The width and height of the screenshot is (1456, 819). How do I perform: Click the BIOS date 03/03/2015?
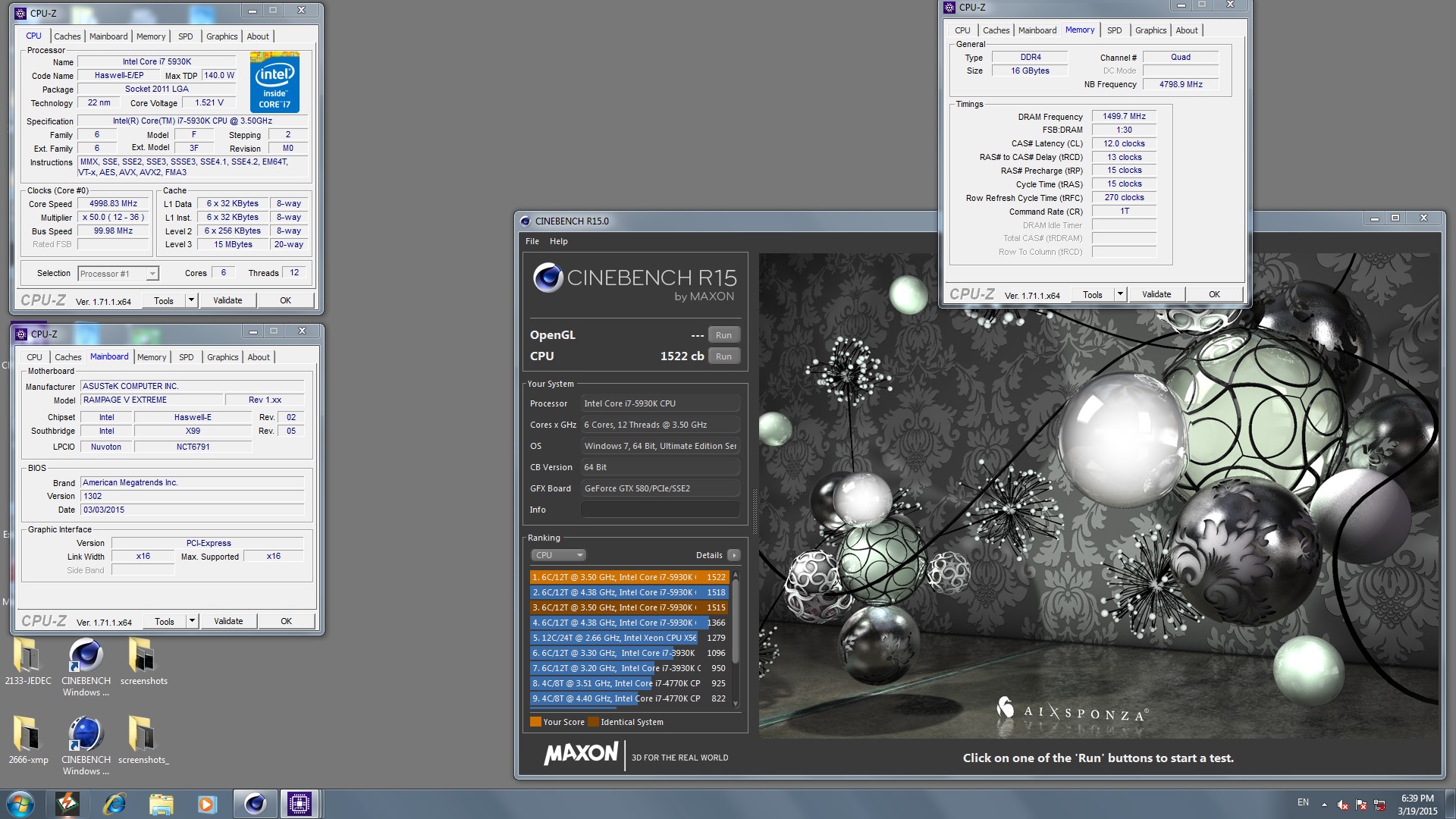193,510
